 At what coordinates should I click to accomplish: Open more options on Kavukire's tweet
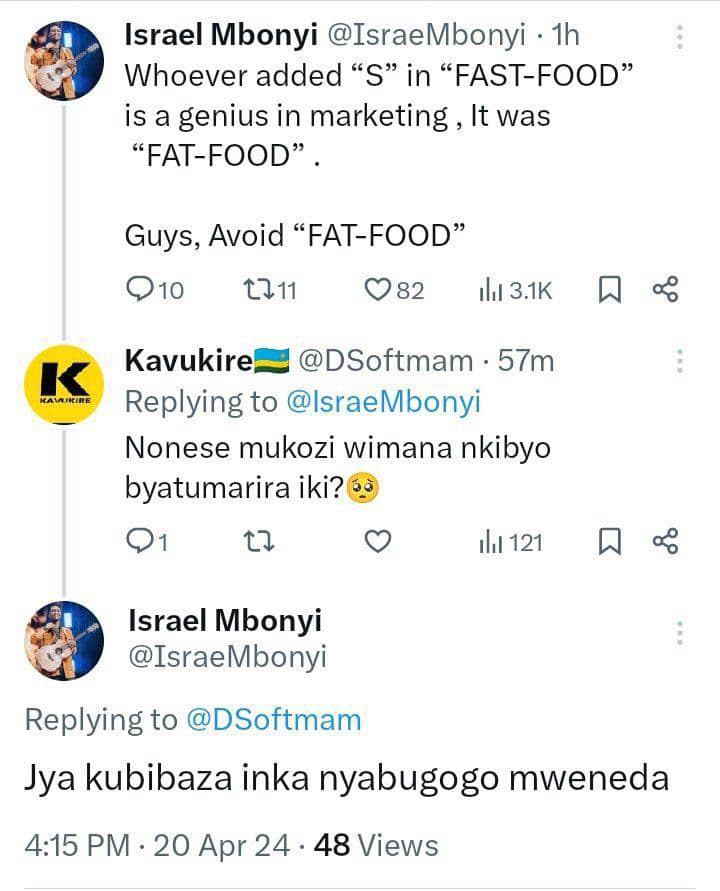(x=680, y=361)
